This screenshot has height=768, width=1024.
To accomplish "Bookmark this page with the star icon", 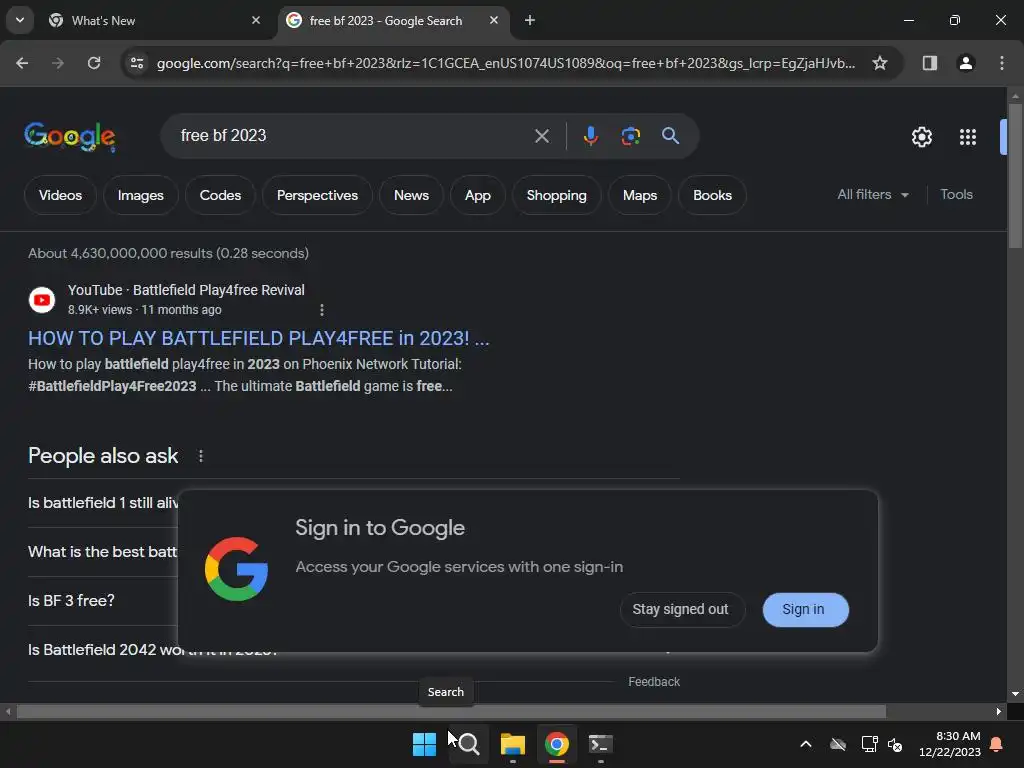I will [880, 63].
